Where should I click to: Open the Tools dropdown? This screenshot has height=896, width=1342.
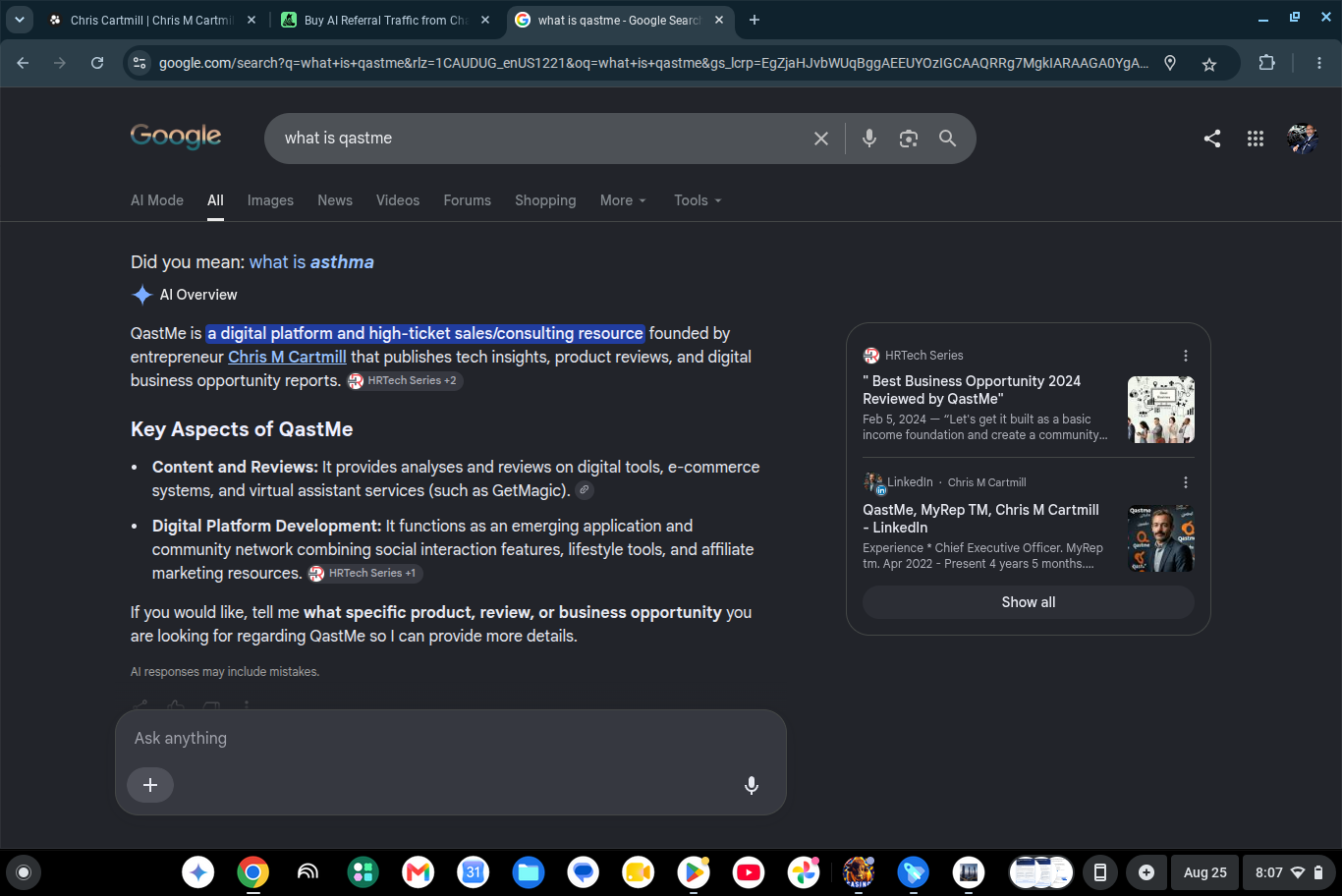click(x=698, y=200)
